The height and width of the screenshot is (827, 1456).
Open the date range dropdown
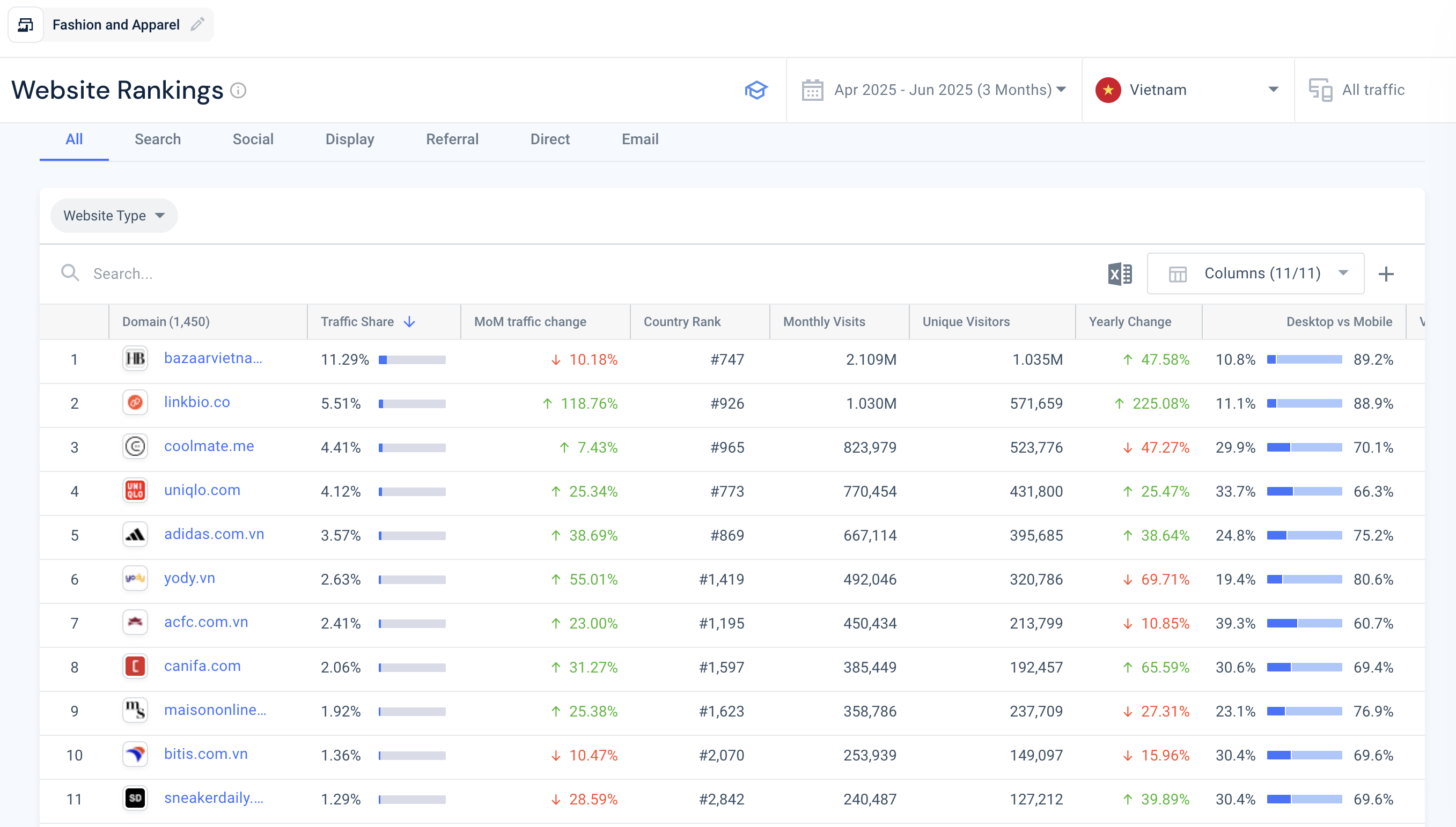point(934,90)
